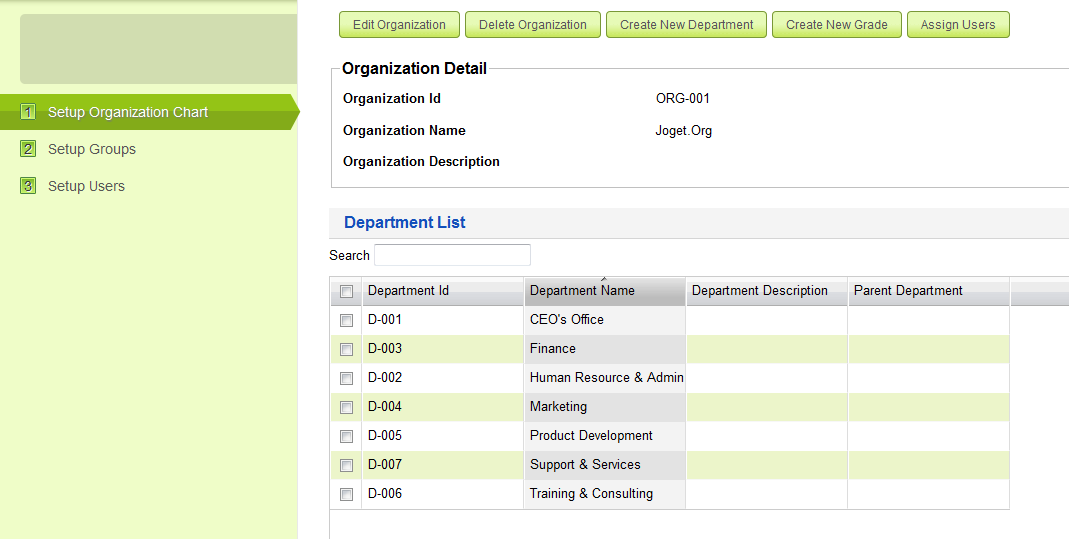Select the D-003 Finance checkbox
Image resolution: width=1070 pixels, height=539 pixels.
346,350
